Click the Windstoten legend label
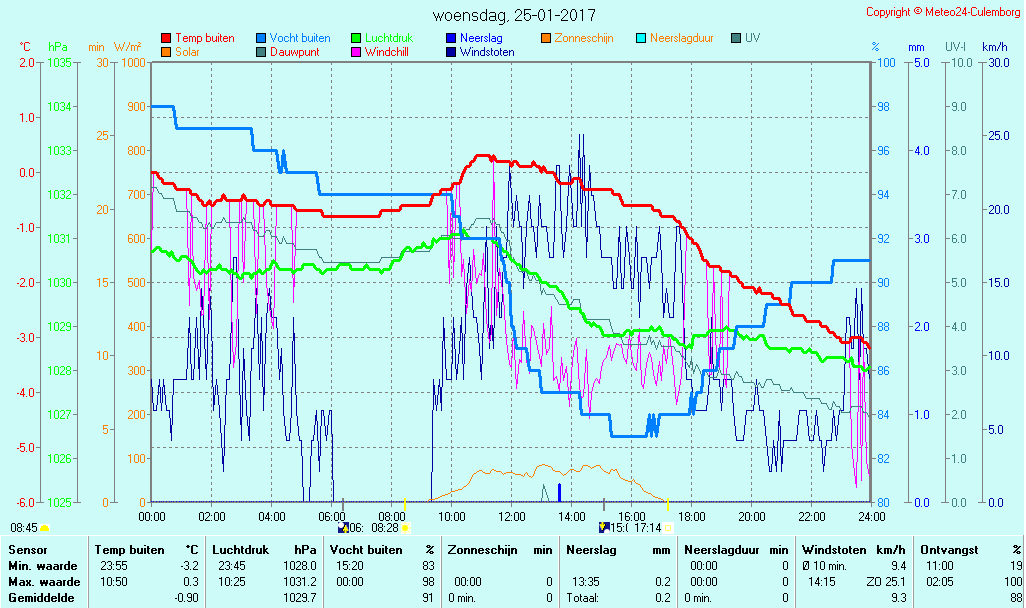 coord(487,52)
